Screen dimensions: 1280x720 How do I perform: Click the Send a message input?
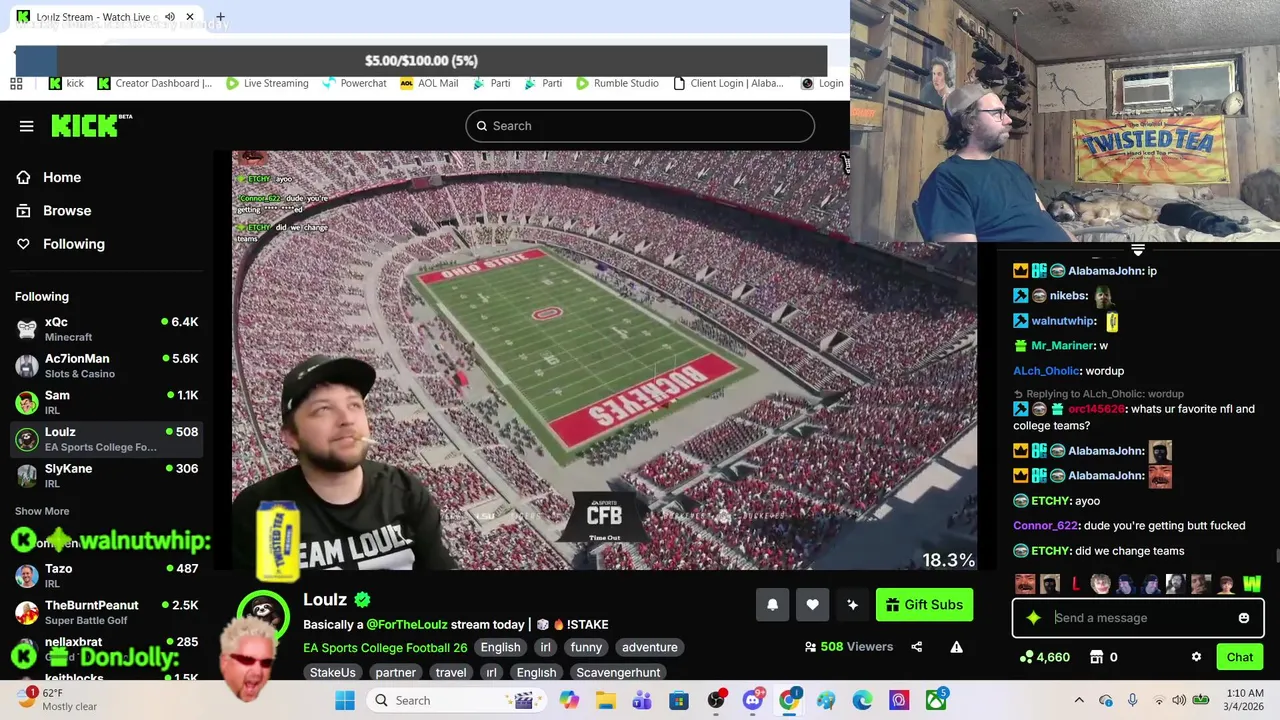click(x=1138, y=618)
